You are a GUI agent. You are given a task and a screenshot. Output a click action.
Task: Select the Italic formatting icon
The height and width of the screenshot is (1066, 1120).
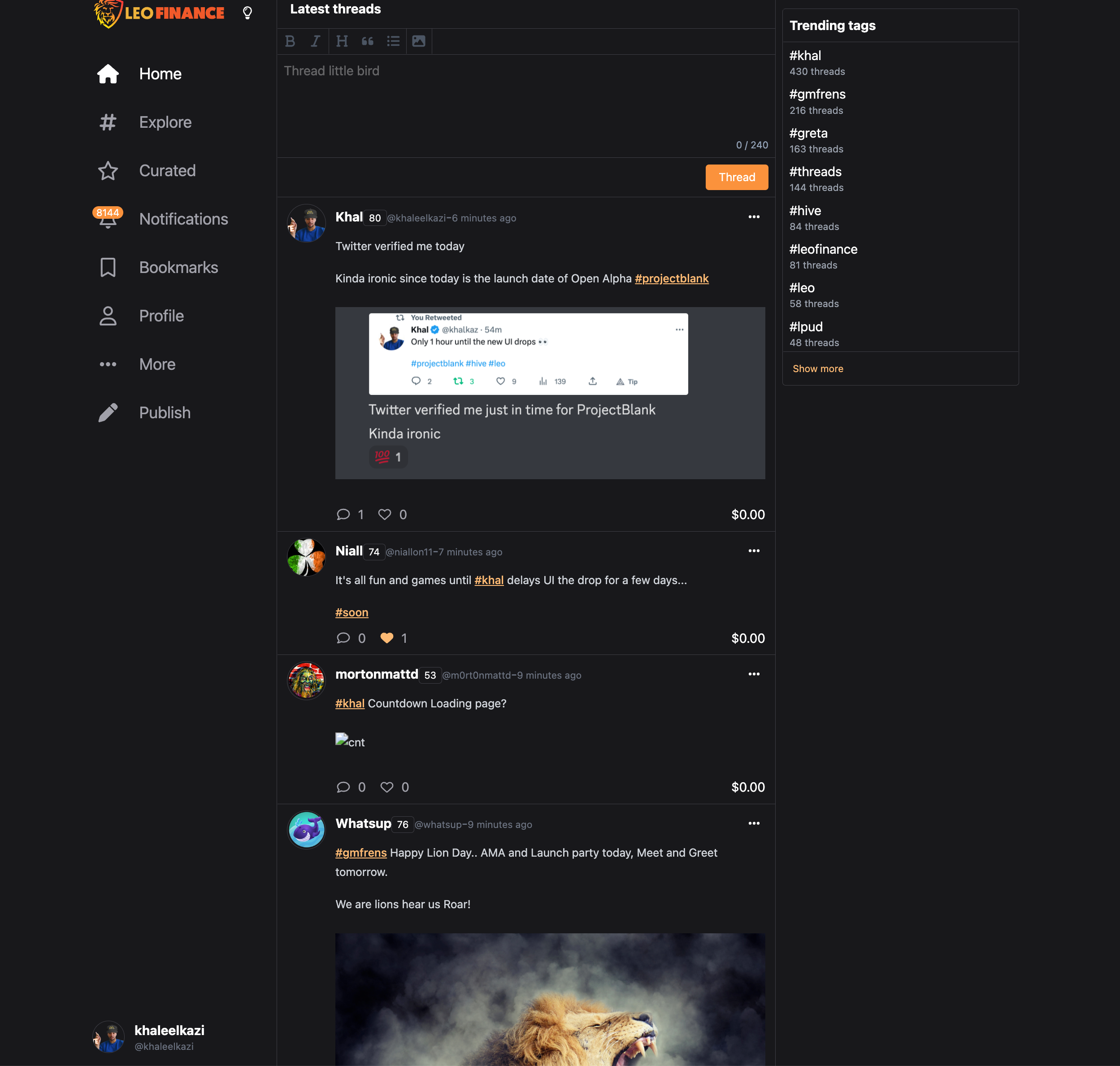pyautogui.click(x=315, y=41)
